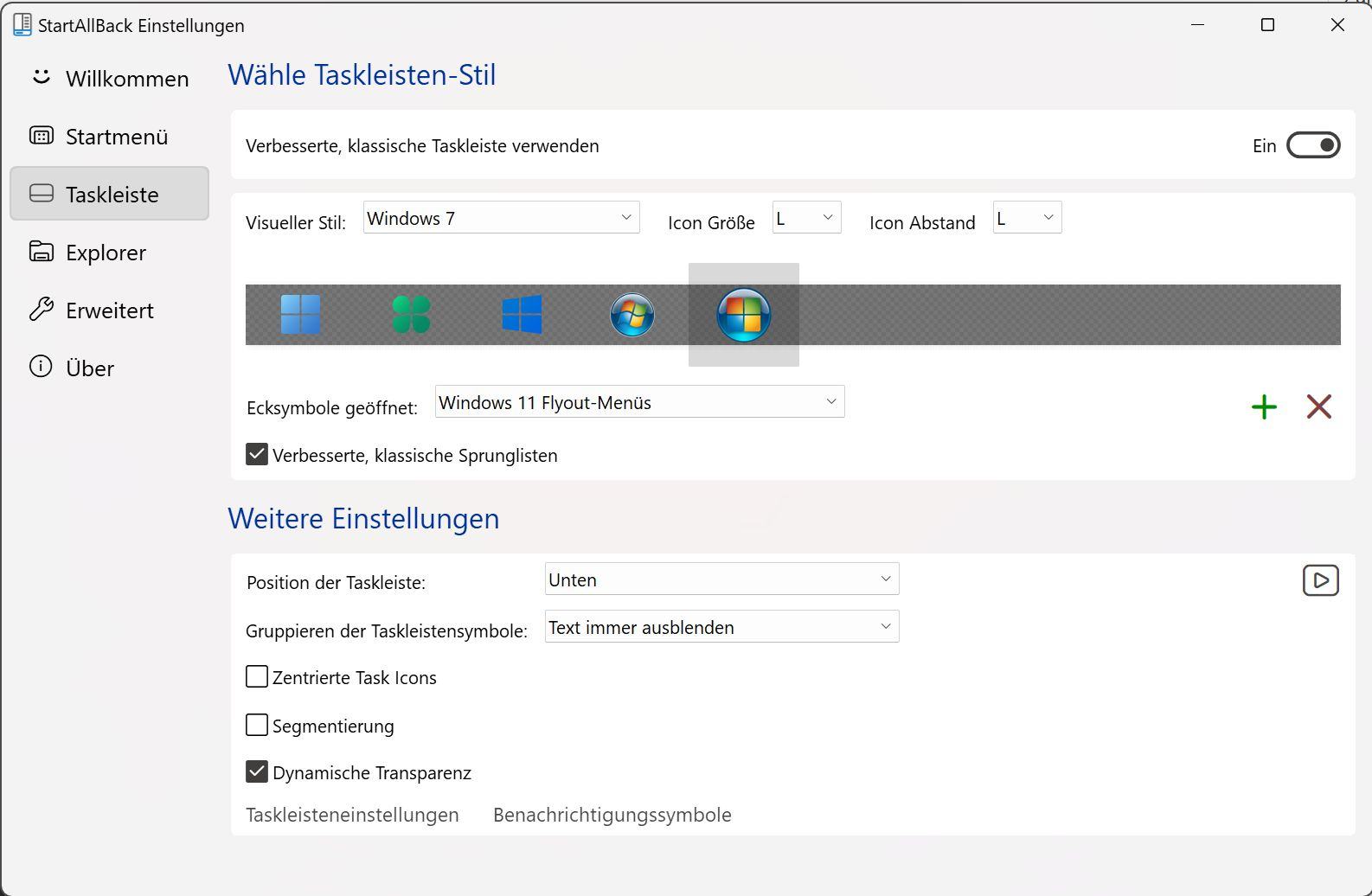
Task: Open the Ecksymbole geöffnet dropdown
Action: coord(639,402)
